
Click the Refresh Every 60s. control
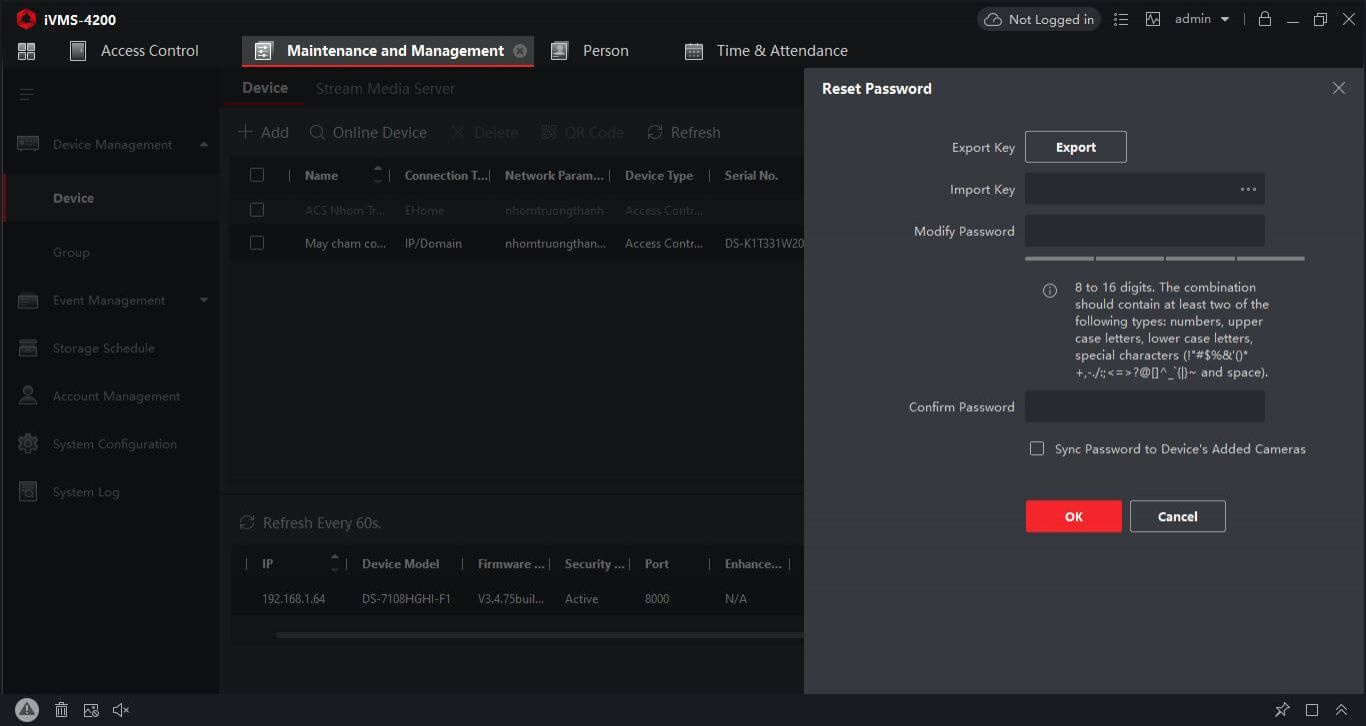click(310, 523)
